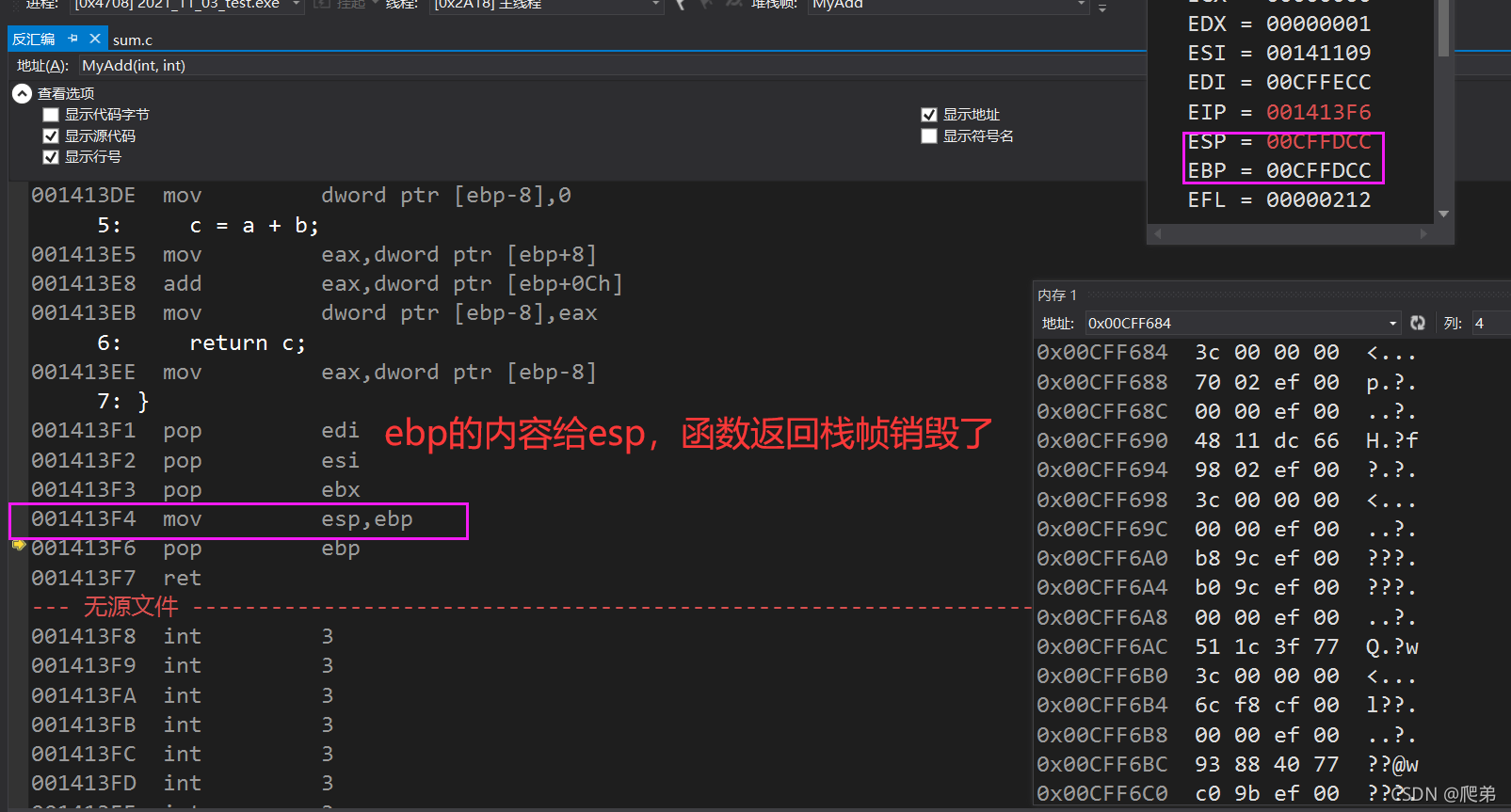Click the EBP register value 00CFFDCC
The width and height of the screenshot is (1511, 812).
point(1318,170)
